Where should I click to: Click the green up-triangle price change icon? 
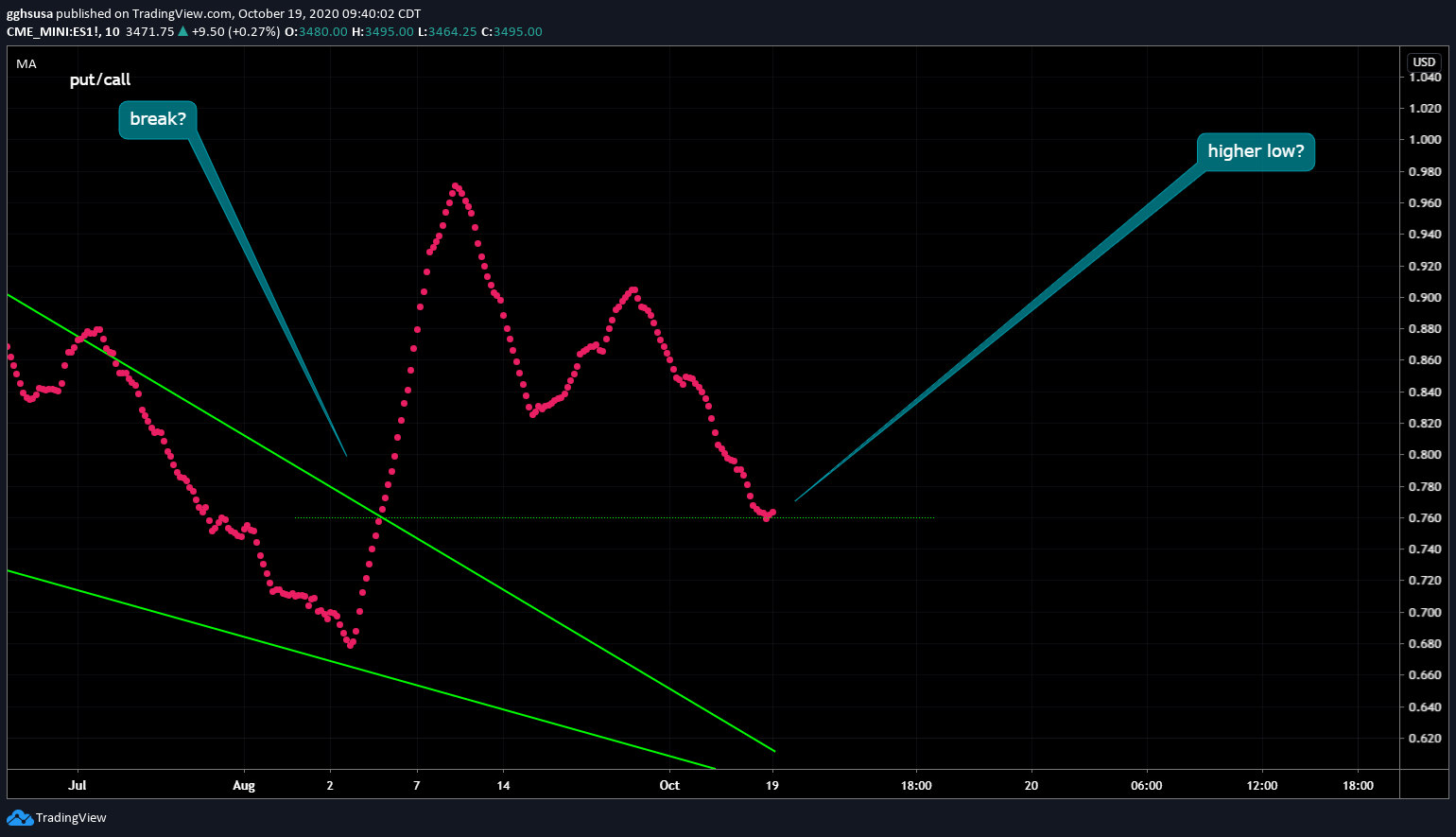pos(182,31)
